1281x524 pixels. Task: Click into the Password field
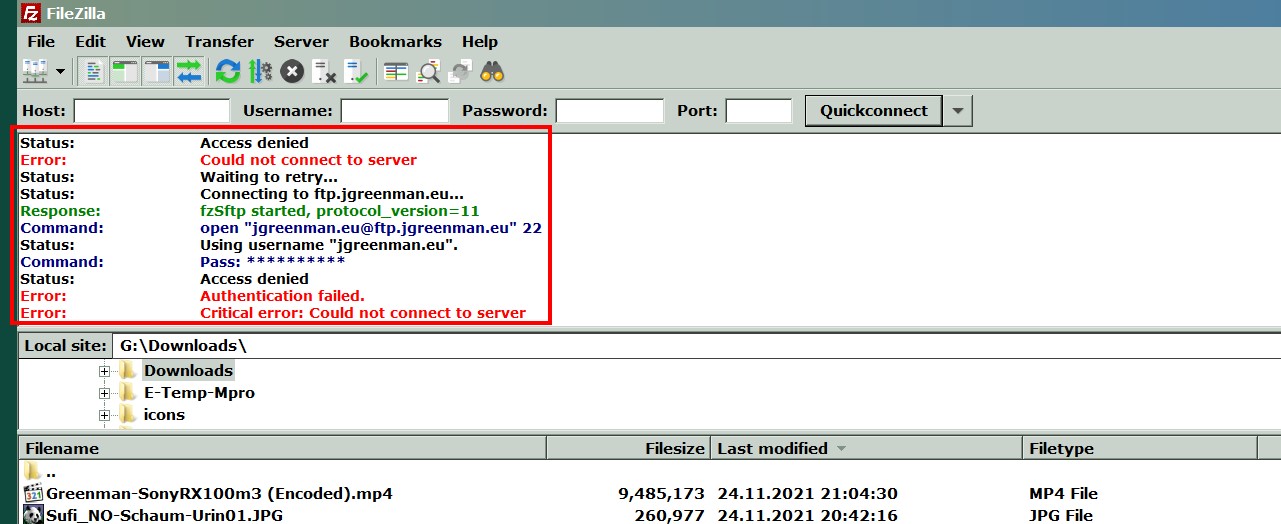coord(610,111)
